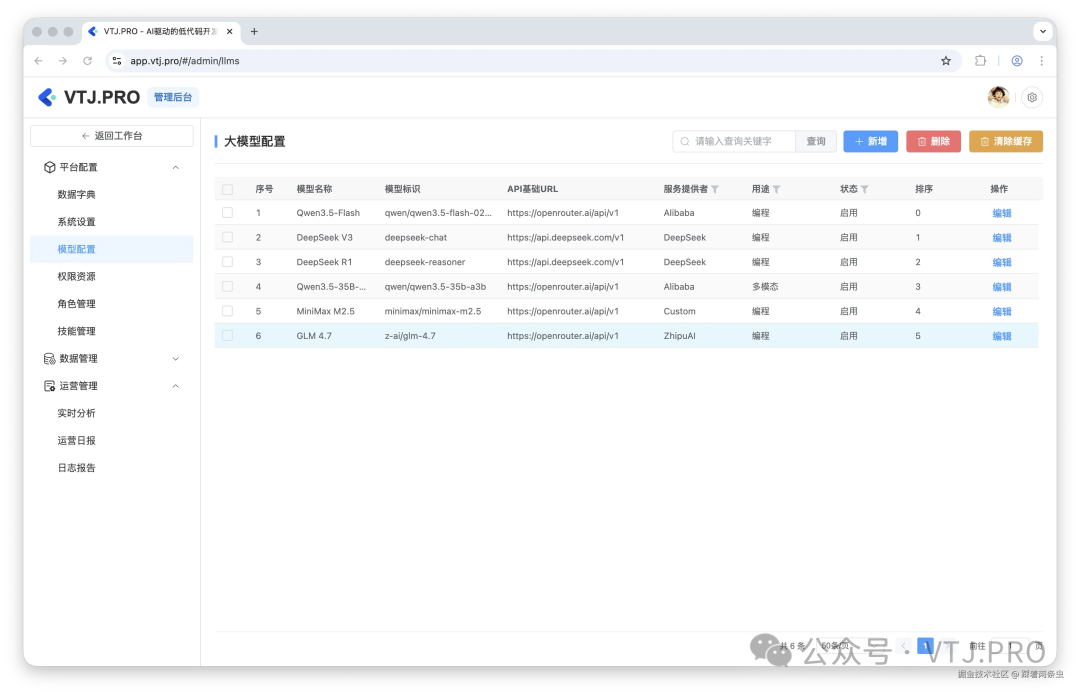Edit the Qwen3.5-Flash row via 编辑
The width and height of the screenshot is (1080, 695).
pyautogui.click(x=1001, y=214)
